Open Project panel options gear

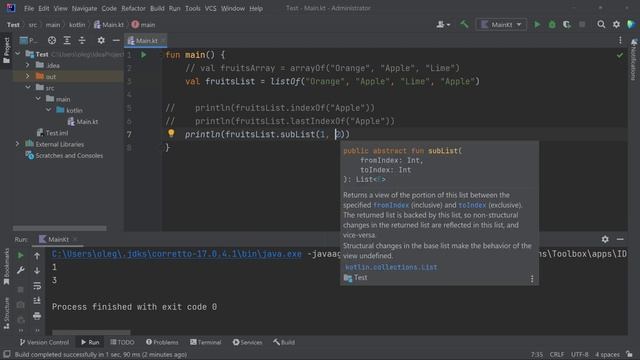coord(101,40)
